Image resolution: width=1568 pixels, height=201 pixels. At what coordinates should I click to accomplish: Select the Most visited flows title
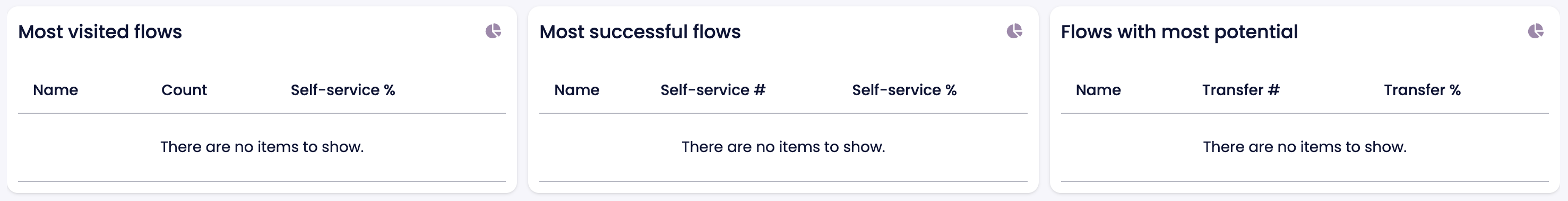click(100, 32)
